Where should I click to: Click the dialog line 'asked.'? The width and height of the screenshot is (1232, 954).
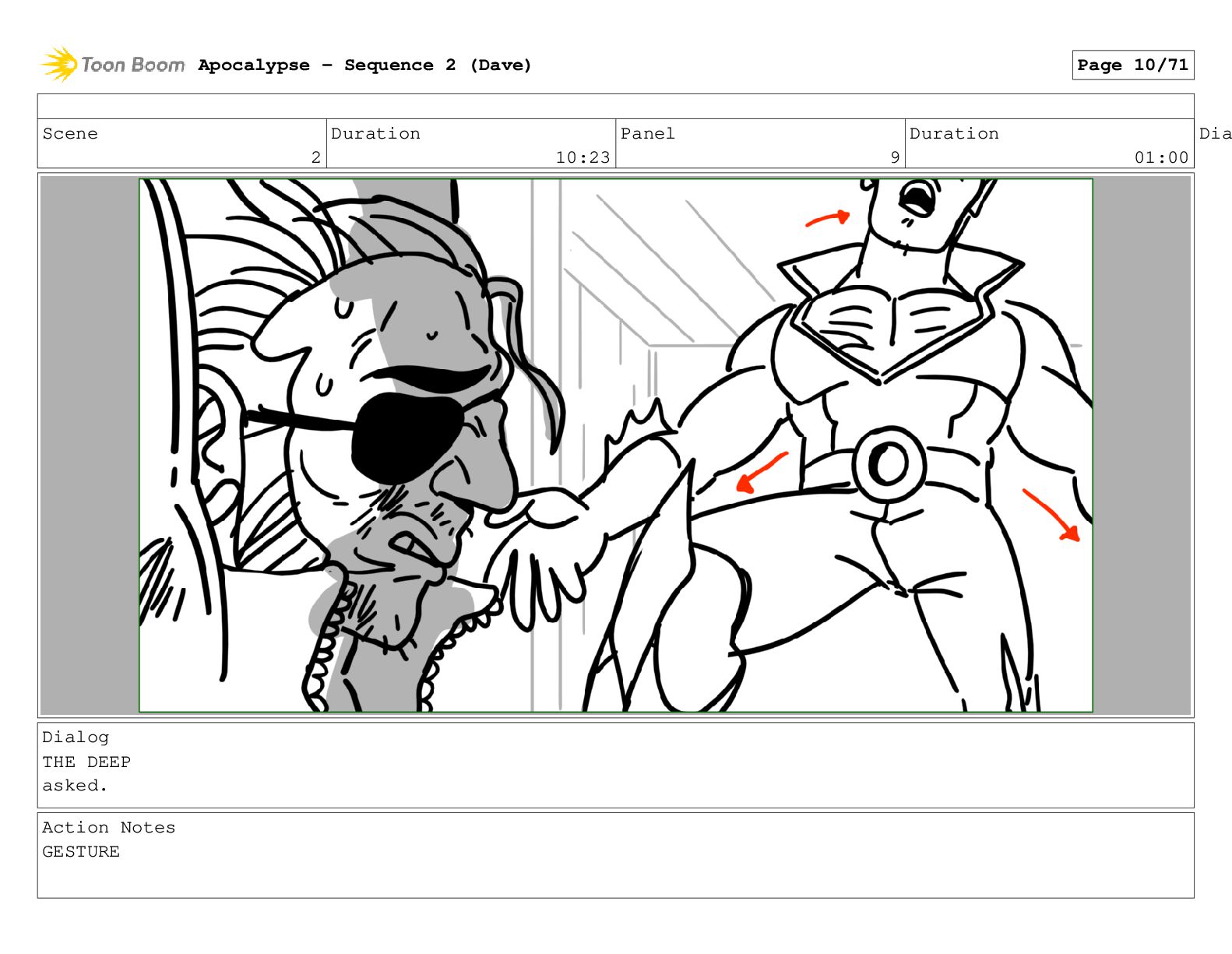[x=75, y=786]
